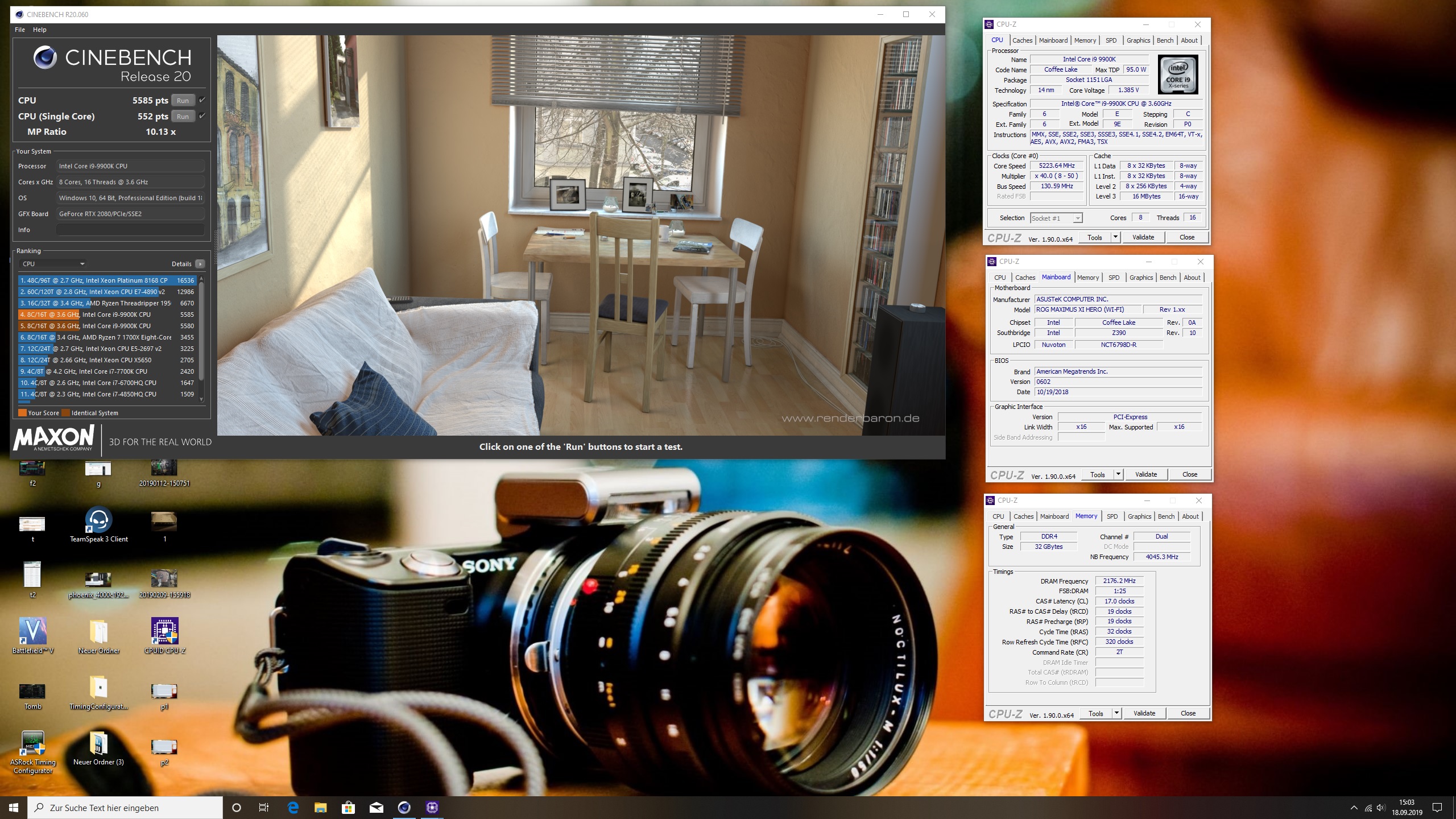Open the Battlefield V desktop shortcut
This screenshot has width=1456, height=819.
(32, 631)
